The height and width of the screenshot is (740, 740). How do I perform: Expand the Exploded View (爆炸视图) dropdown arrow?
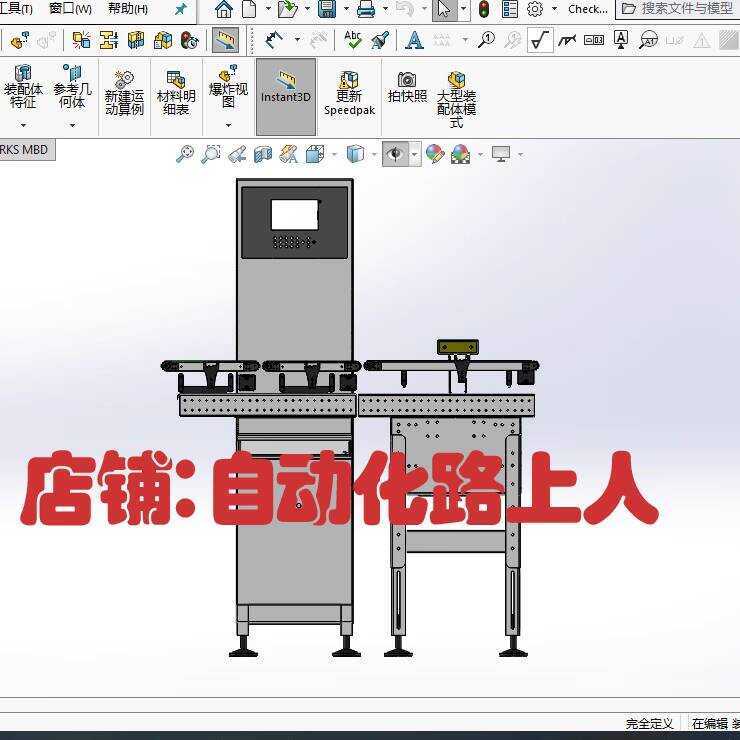[x=228, y=125]
